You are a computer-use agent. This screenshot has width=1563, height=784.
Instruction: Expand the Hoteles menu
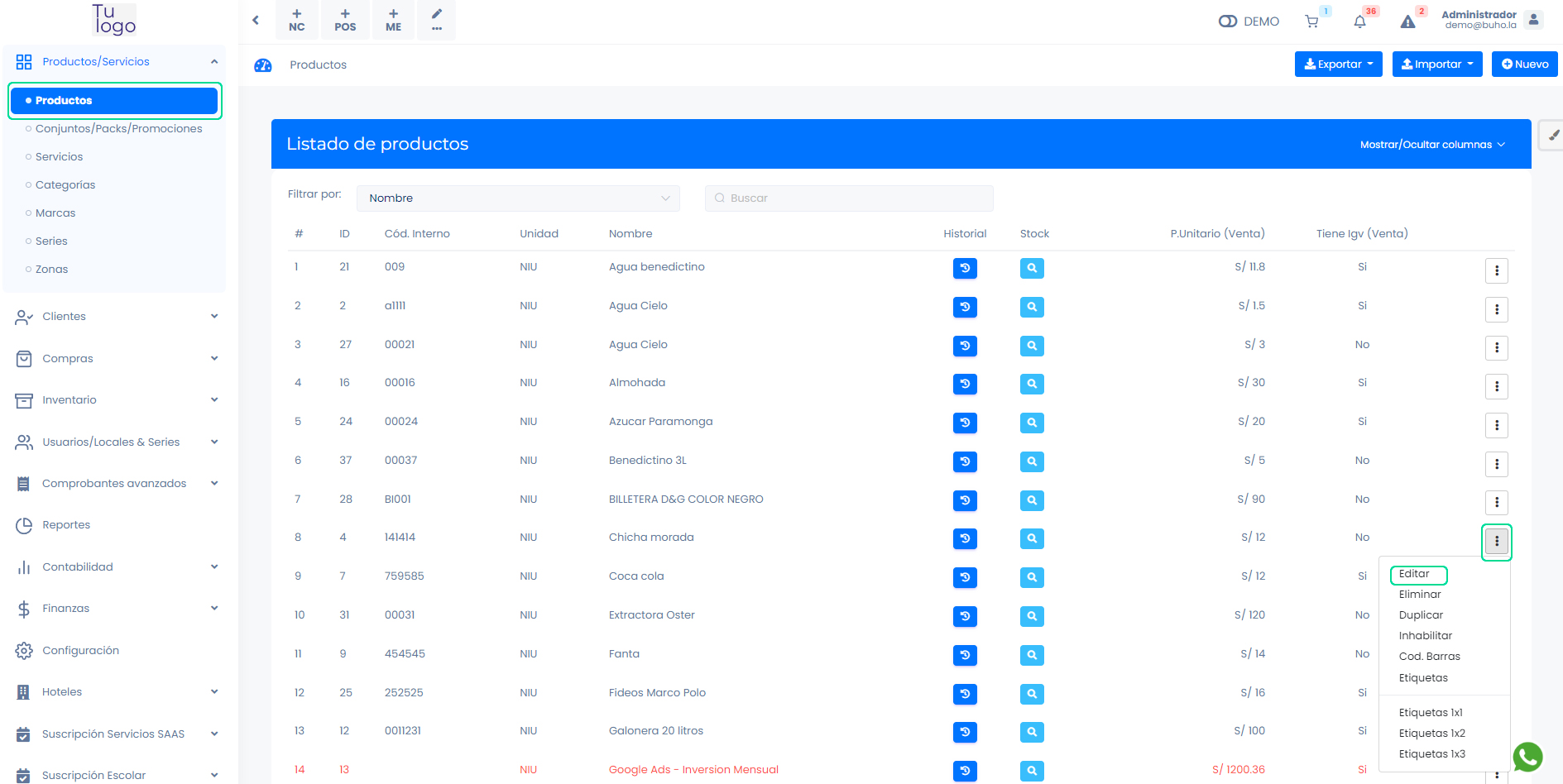[x=114, y=692]
